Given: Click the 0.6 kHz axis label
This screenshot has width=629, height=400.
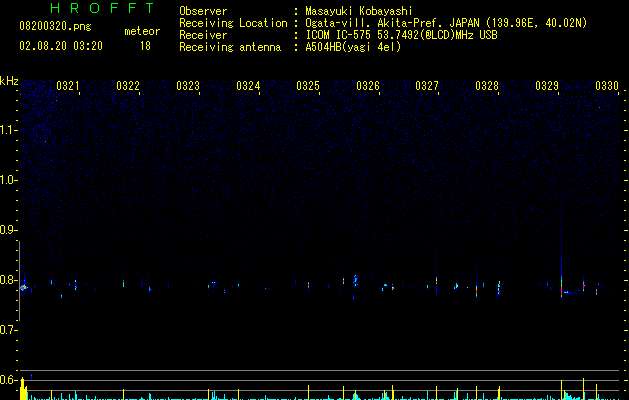Looking at the screenshot, I should point(8,380).
